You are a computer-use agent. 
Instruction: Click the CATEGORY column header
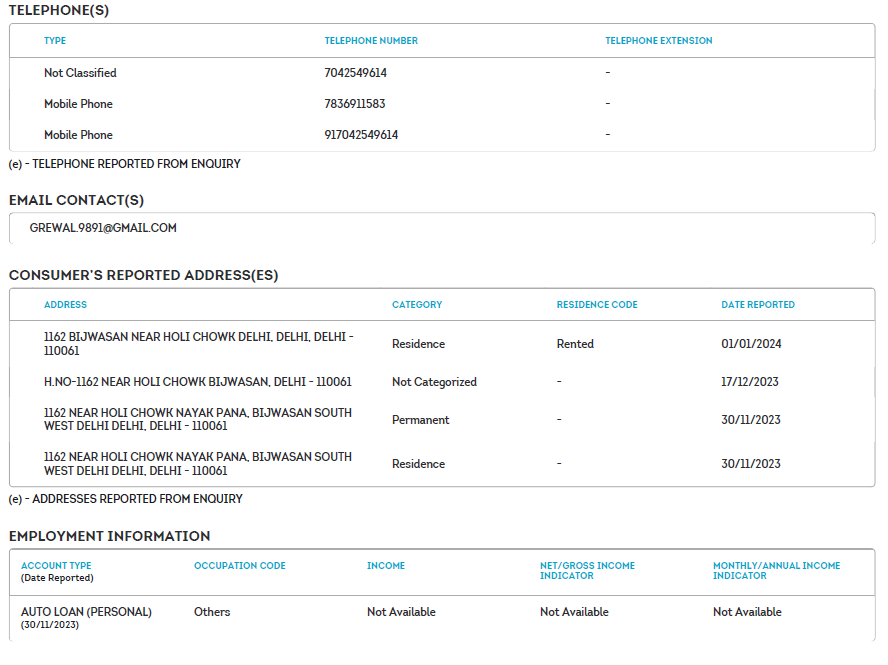(416, 305)
